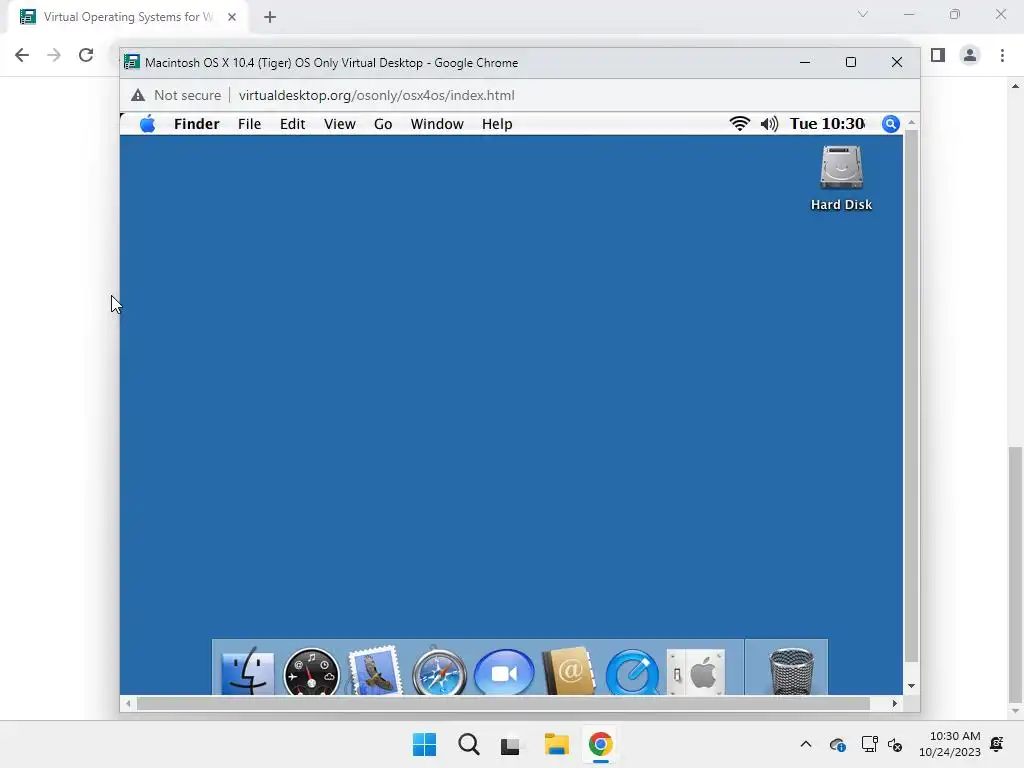Open Mail stamp icon in the Dock
This screenshot has height=768, width=1024.
[375, 671]
